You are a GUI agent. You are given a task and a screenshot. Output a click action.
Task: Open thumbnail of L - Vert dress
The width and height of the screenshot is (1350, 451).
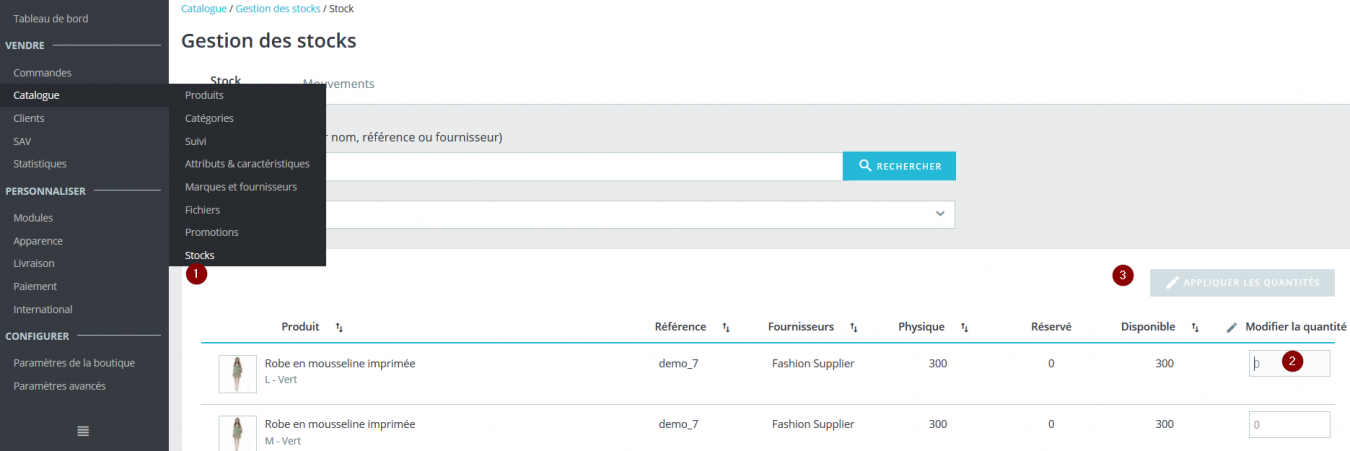(x=238, y=374)
